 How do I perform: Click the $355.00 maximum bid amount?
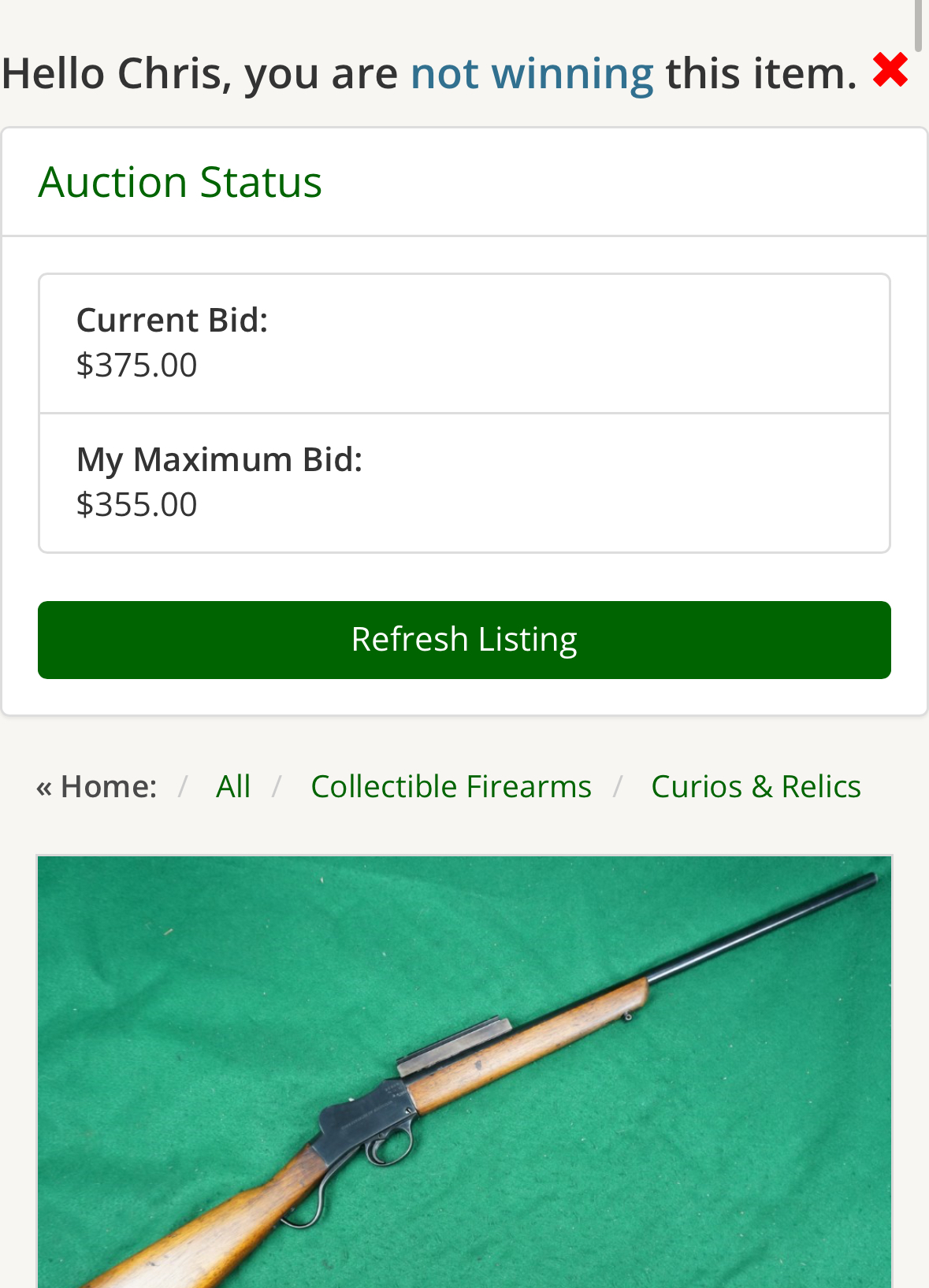tap(136, 505)
